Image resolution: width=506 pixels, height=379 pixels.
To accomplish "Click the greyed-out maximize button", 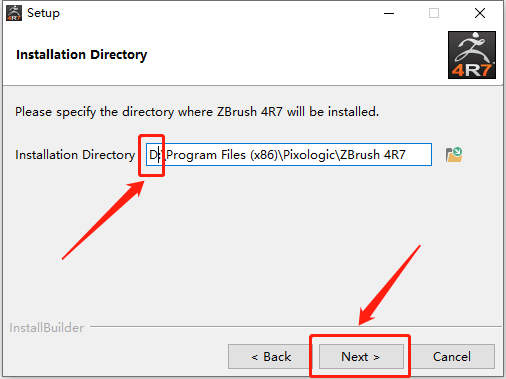I will coord(434,13).
